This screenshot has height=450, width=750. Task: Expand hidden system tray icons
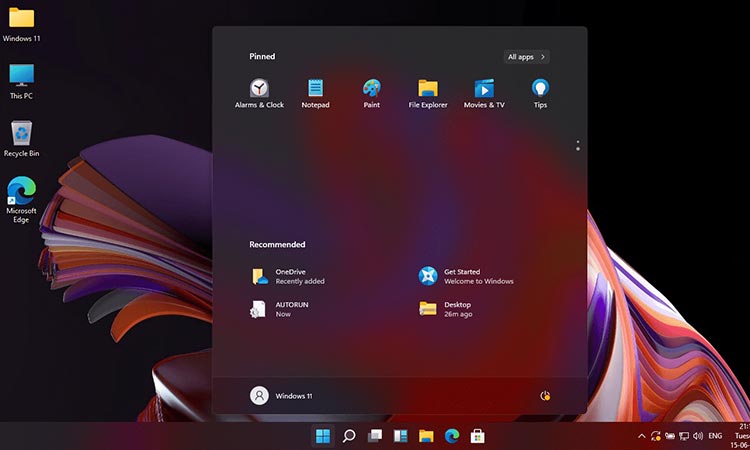[x=642, y=436]
